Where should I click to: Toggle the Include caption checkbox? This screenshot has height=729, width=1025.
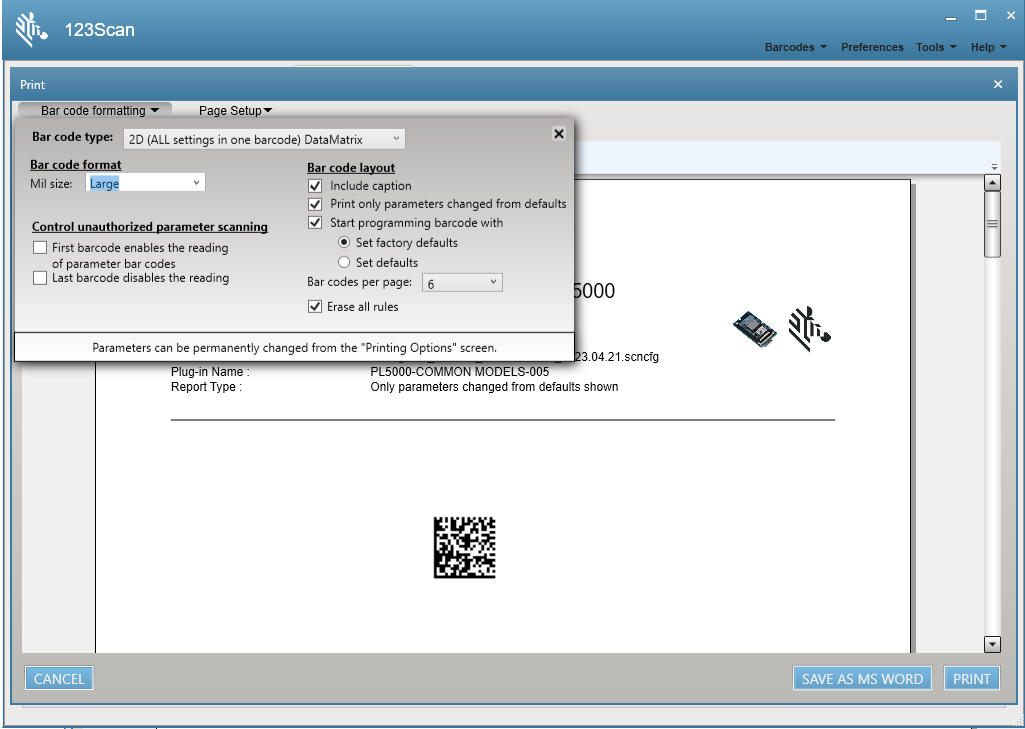(315, 186)
